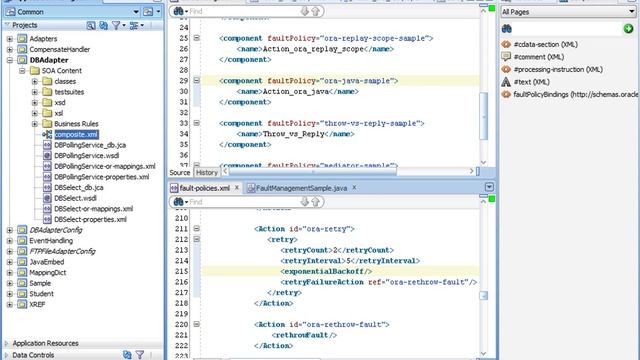Click Find Previous arrow in lower editor

315,202
